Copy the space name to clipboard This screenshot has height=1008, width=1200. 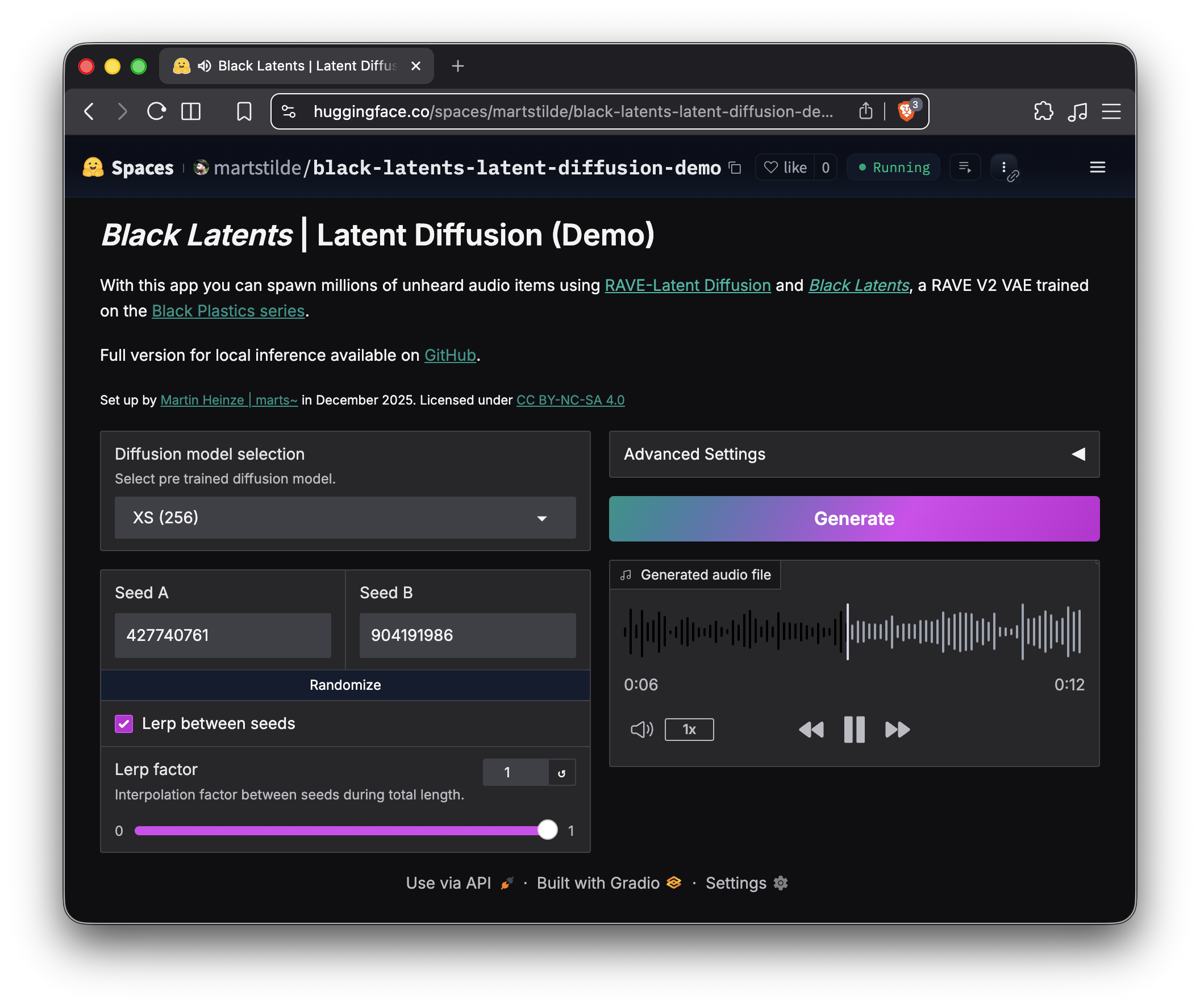[x=735, y=168]
